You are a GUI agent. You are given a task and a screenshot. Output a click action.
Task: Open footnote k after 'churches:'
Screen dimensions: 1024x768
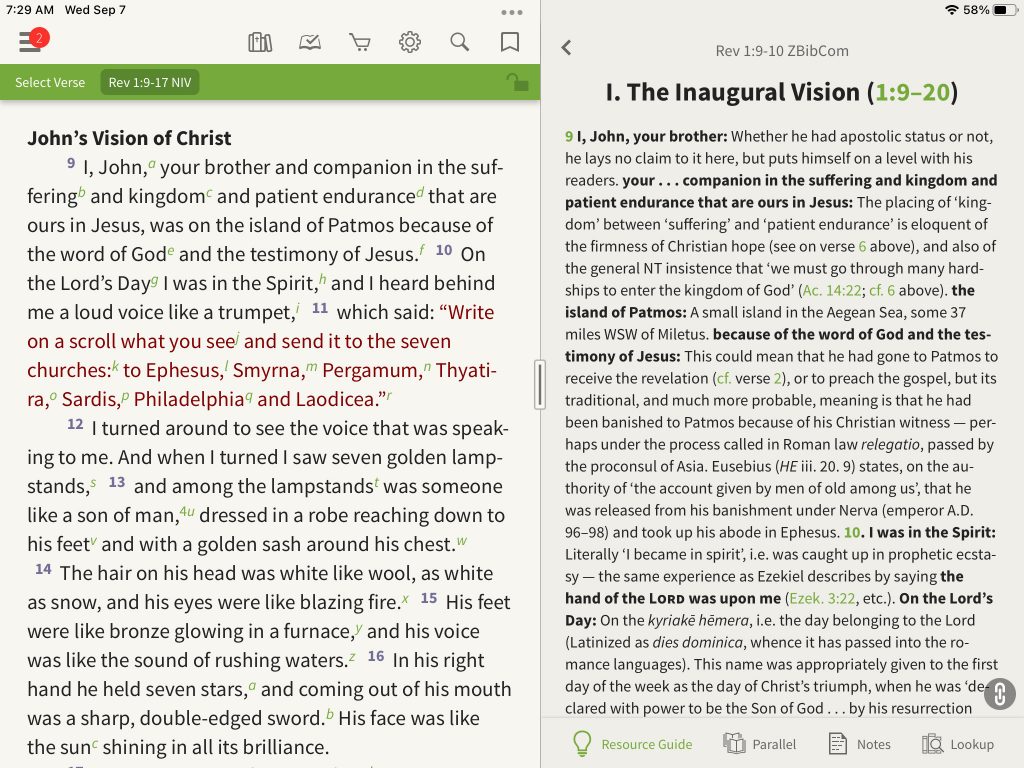pos(115,366)
